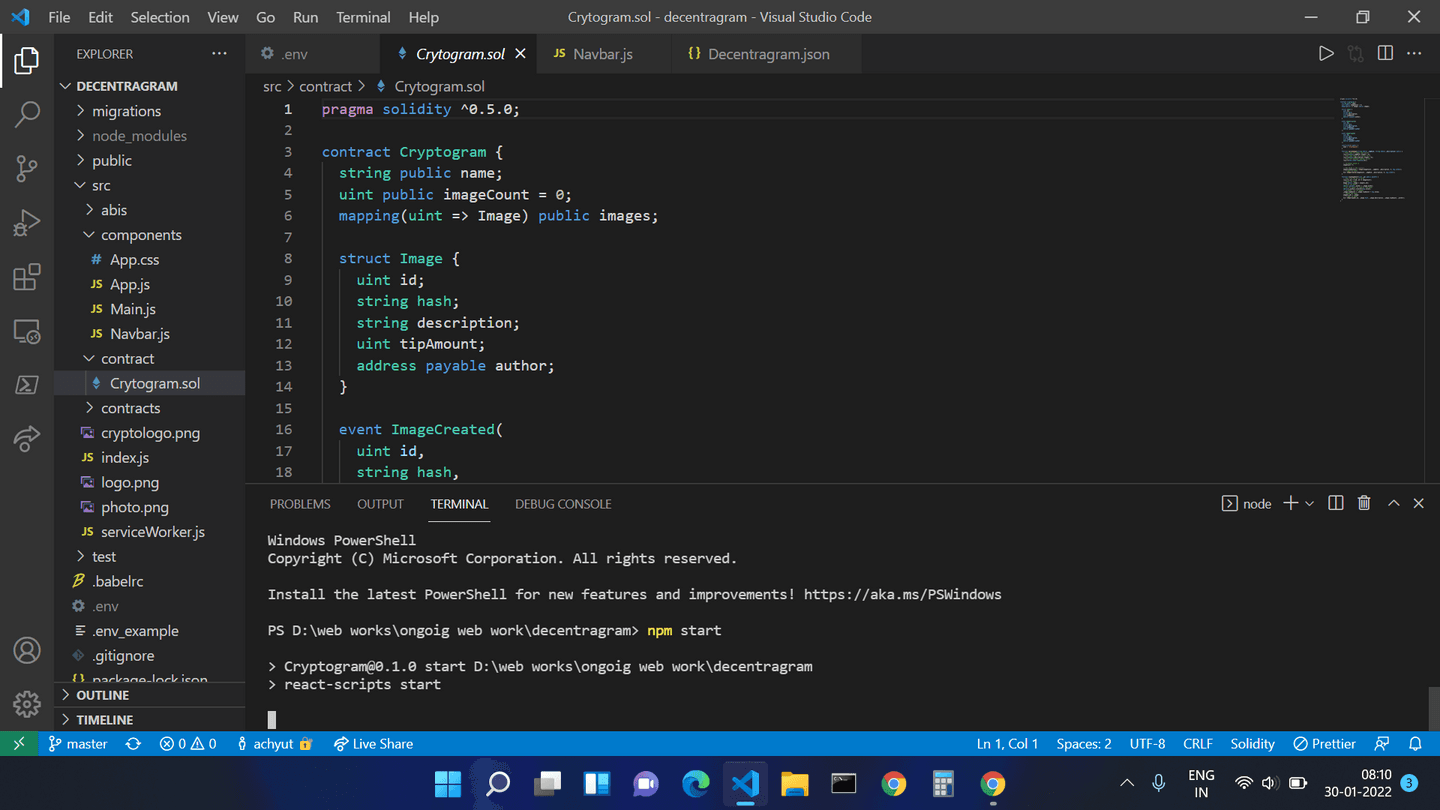Image resolution: width=1440 pixels, height=810 pixels.
Task: Open cryptologo.png in the explorer
Action: point(150,433)
